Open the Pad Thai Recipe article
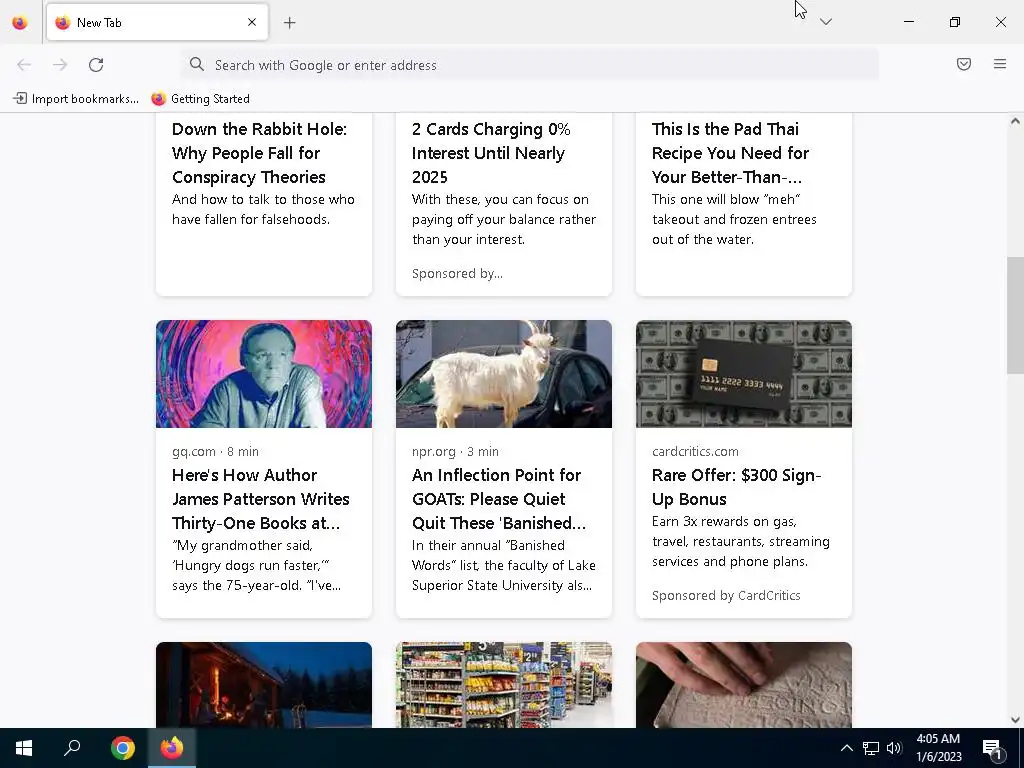The image size is (1024, 768). coord(730,153)
